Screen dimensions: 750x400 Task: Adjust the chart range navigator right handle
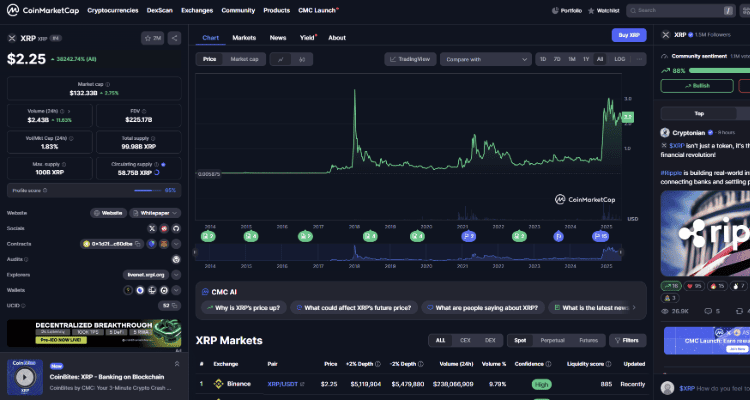coord(621,252)
